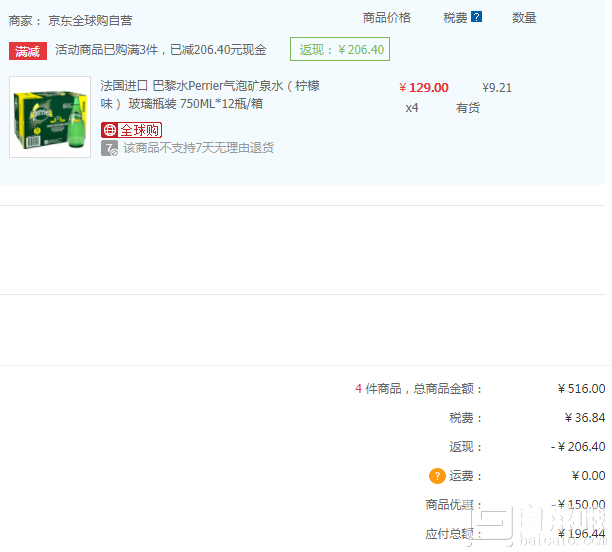This screenshot has height=552, width=612.
Task: Click the 运费 shipping label
Action: (465, 476)
